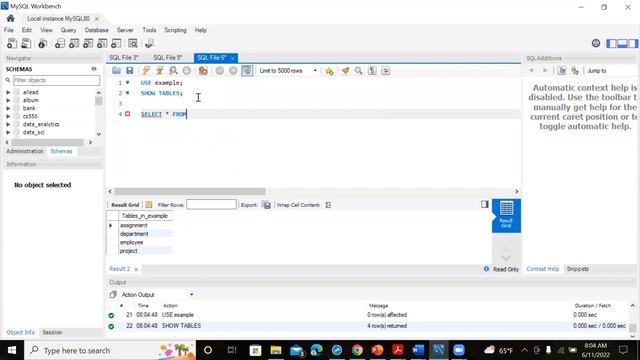Refresh schemas list icon
This screenshot has width=640, height=360.
click(94, 69)
